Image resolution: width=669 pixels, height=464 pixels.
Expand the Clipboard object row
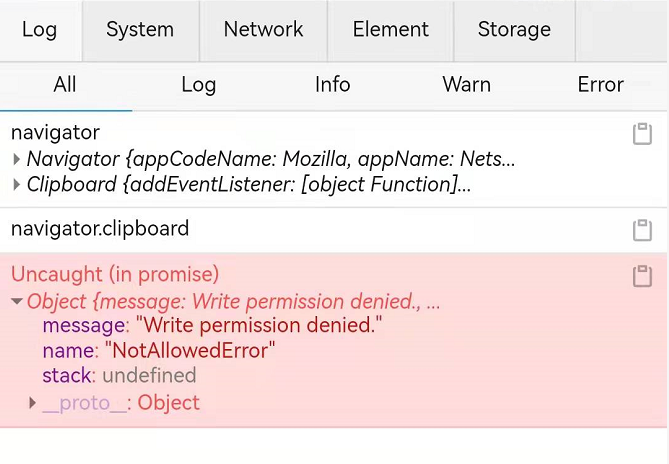click(17, 185)
